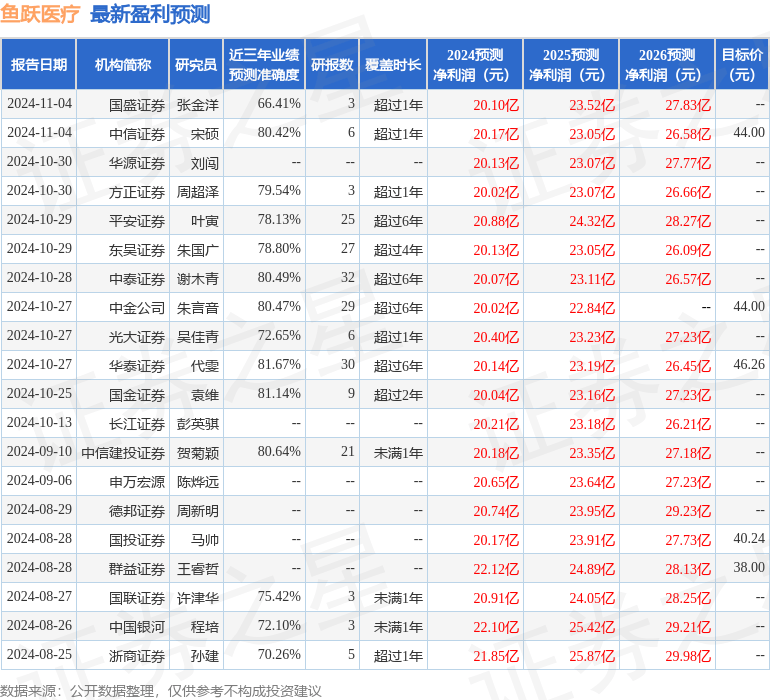Click the 研究员 column header
This screenshot has height=700, width=770.
tap(196, 64)
